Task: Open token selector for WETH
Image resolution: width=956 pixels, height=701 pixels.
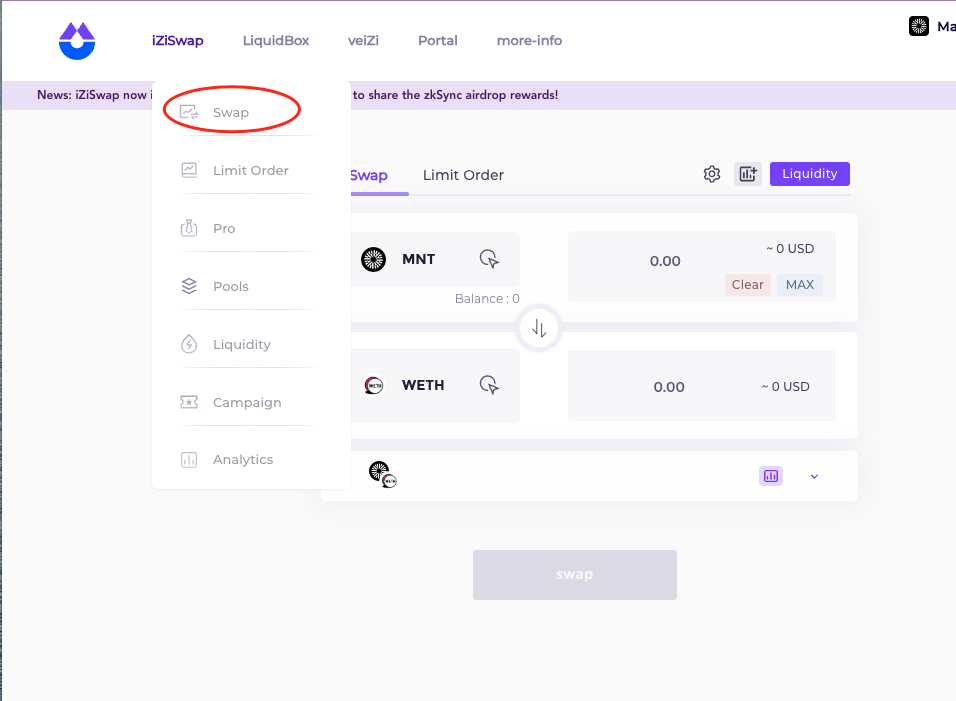Action: click(489, 385)
